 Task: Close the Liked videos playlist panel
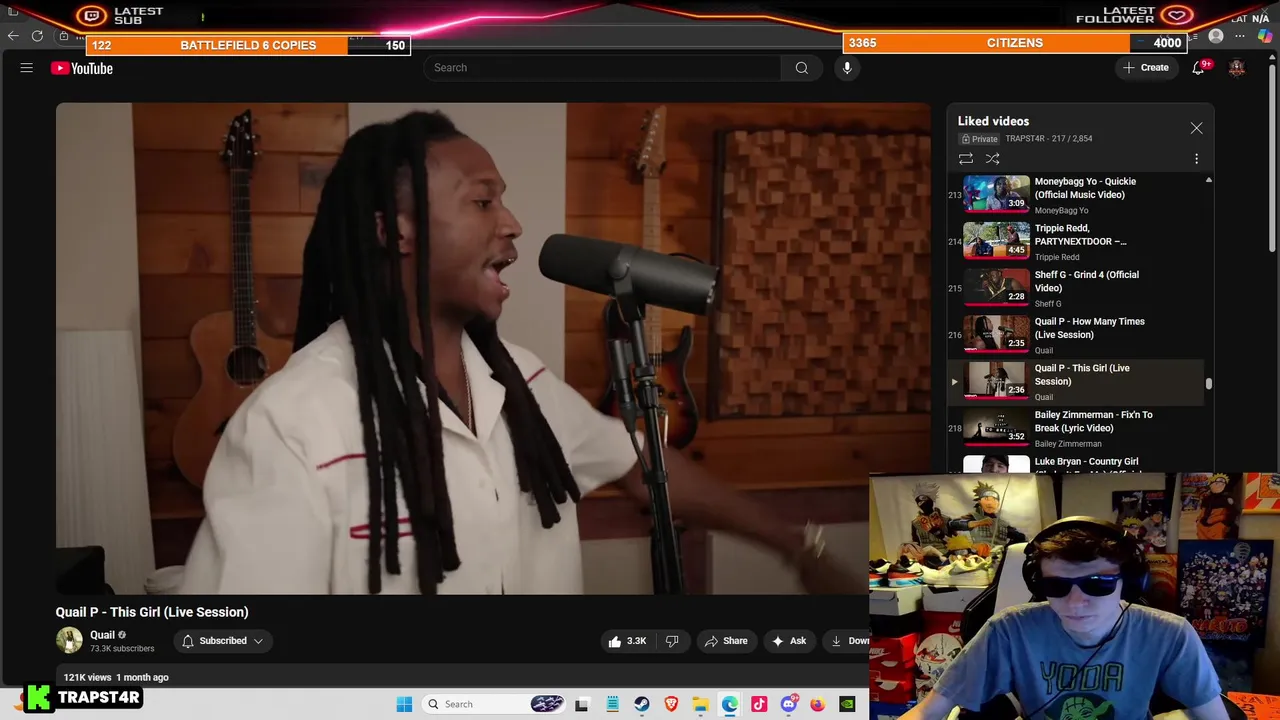(x=1196, y=128)
